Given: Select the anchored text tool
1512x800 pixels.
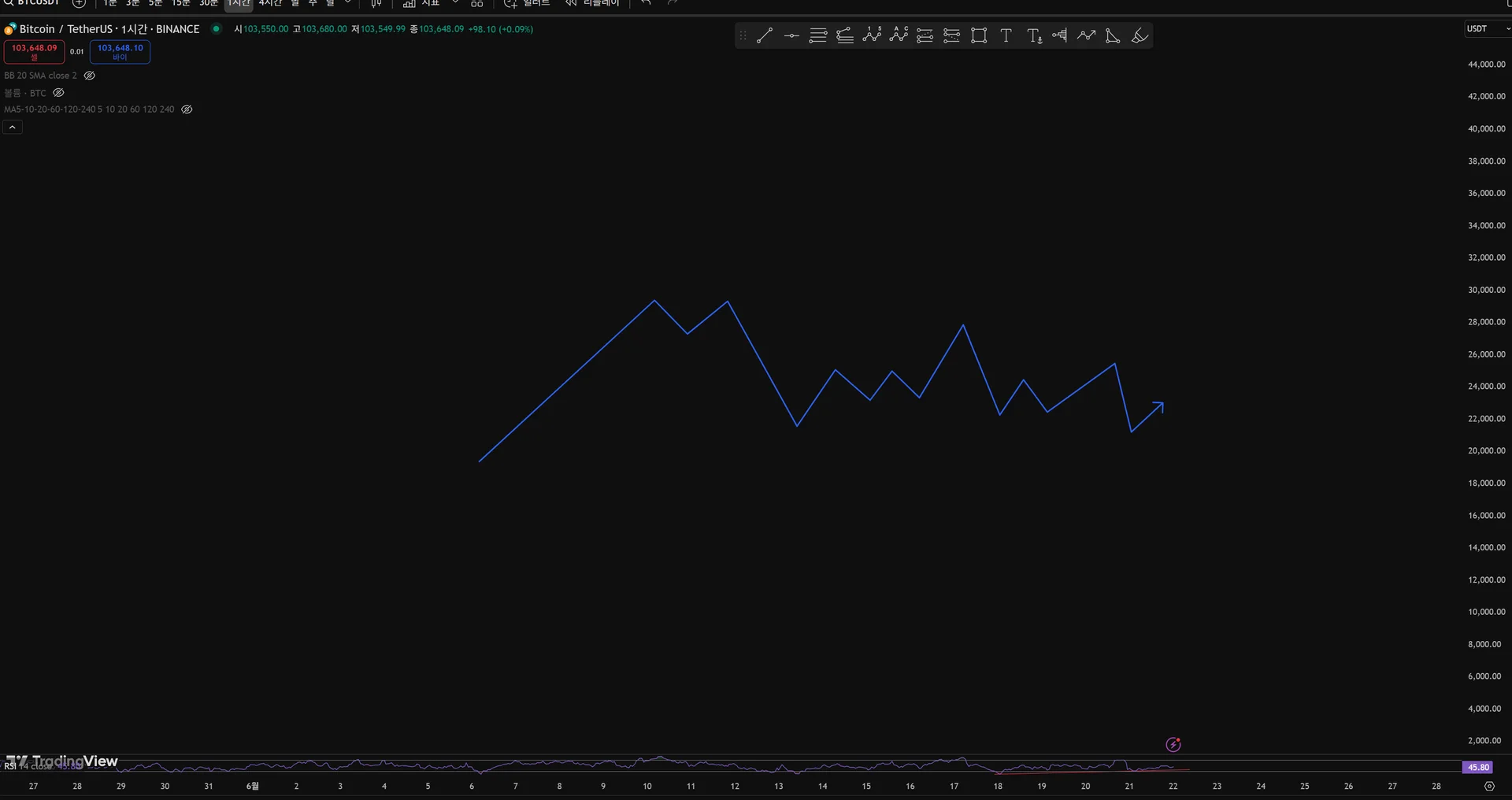Looking at the screenshot, I should click(1034, 35).
